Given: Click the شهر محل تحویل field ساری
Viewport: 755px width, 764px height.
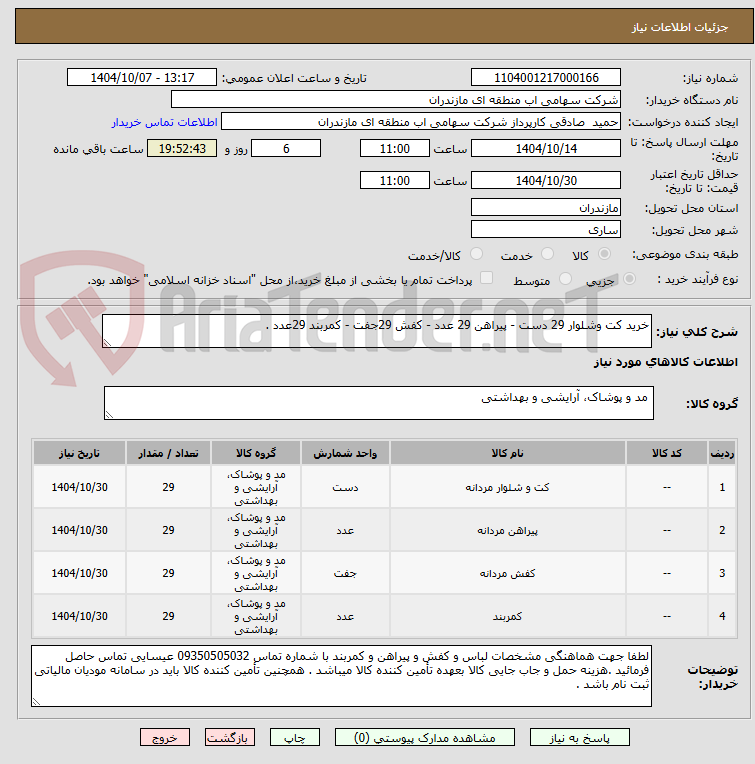Looking at the screenshot, I should point(546,229).
